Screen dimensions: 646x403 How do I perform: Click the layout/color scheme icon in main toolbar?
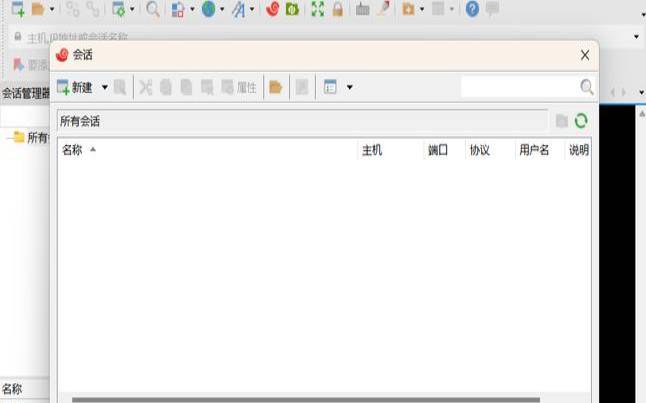pos(178,9)
